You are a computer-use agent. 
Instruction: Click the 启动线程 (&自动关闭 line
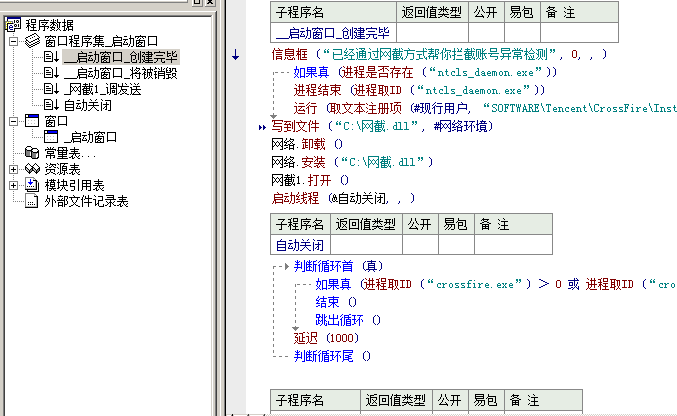coord(343,198)
